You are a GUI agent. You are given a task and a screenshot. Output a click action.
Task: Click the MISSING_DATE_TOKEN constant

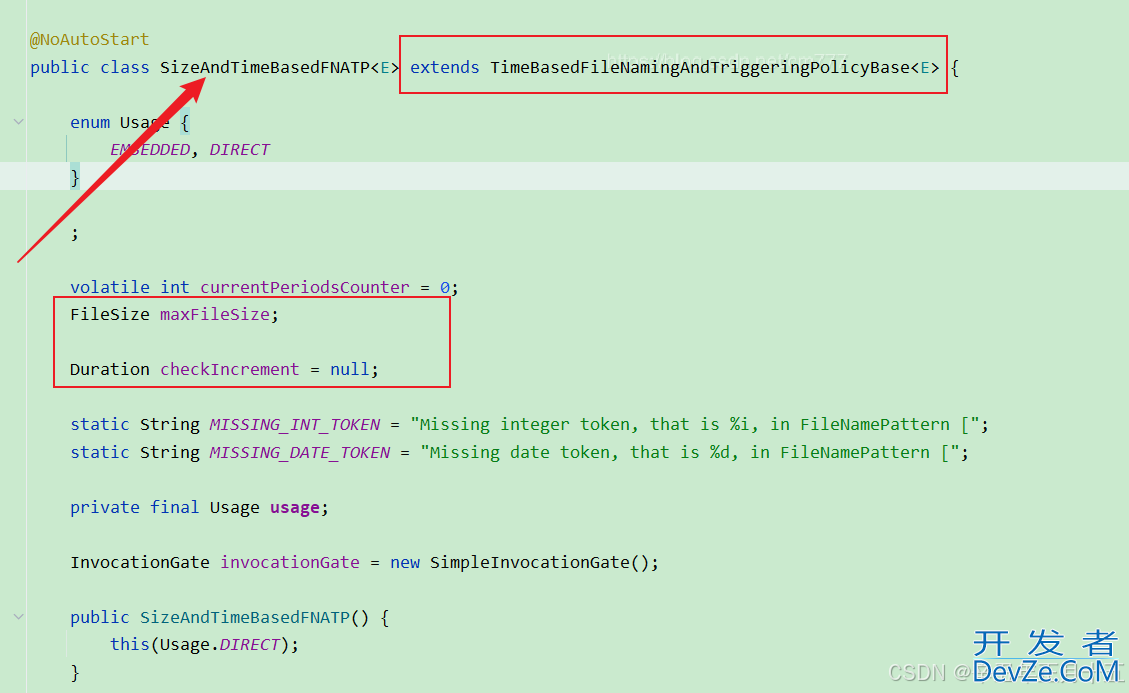[x=300, y=453]
